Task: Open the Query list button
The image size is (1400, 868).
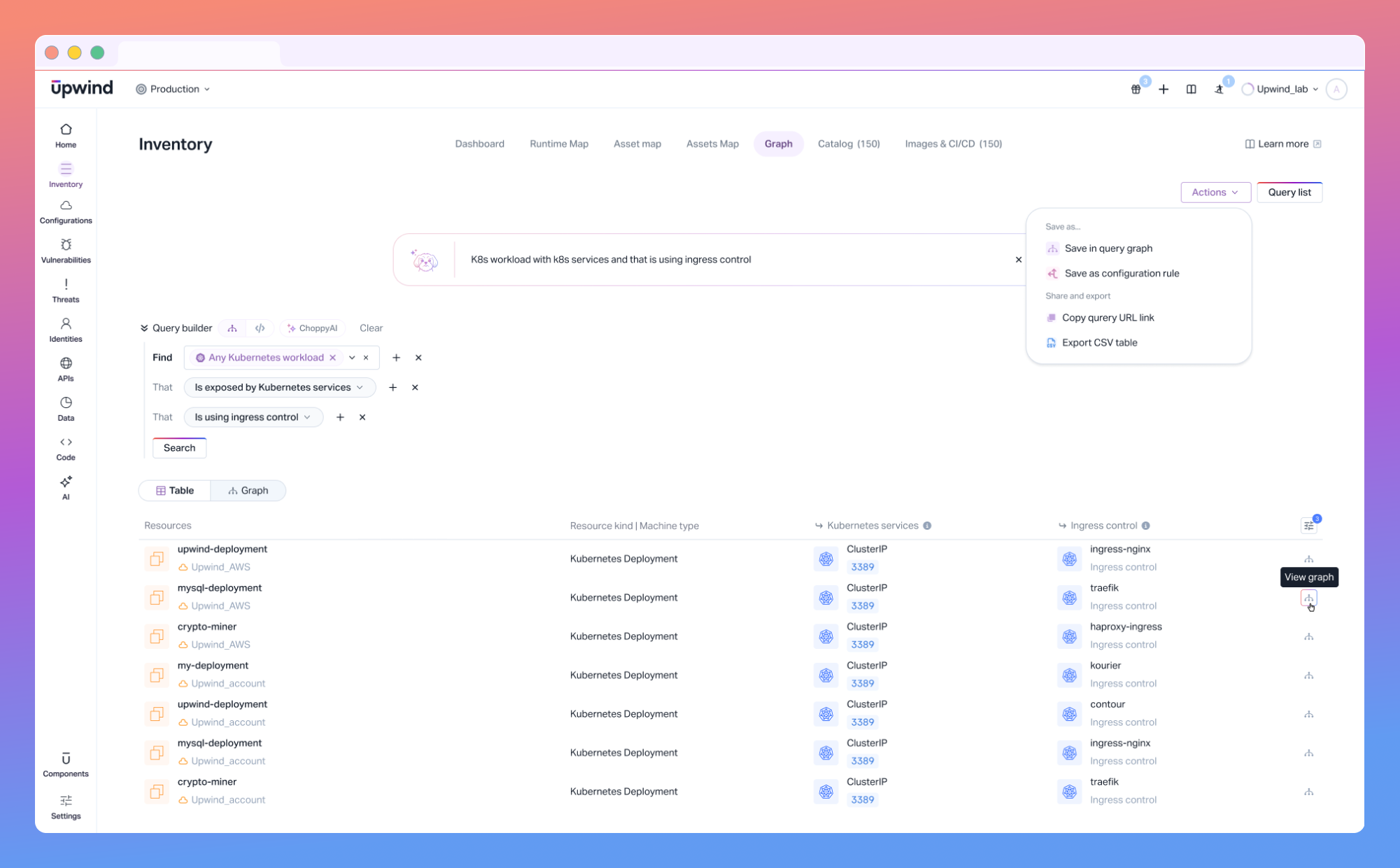Action: point(1289,192)
